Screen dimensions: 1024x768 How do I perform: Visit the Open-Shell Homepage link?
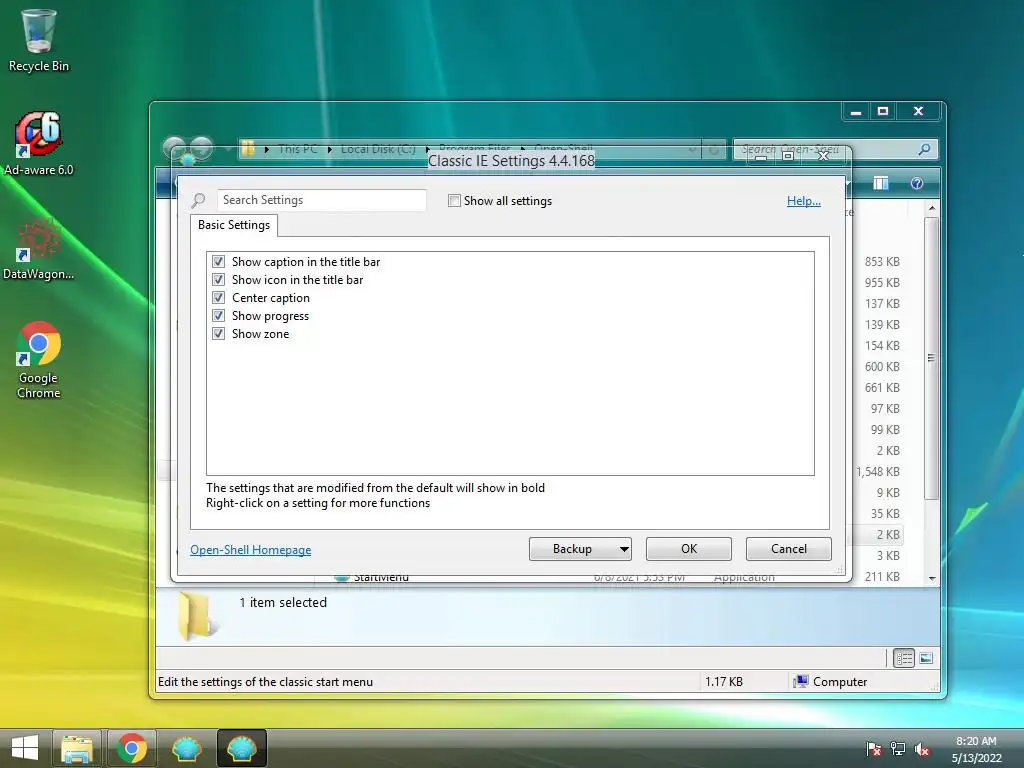click(251, 550)
